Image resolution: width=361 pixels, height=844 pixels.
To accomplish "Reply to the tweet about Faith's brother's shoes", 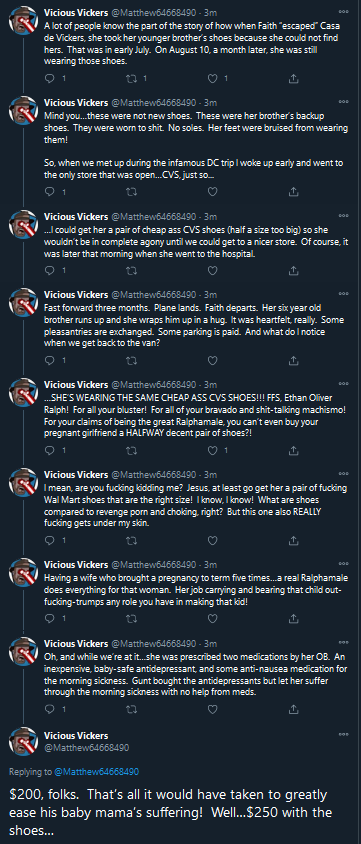I will click(x=49, y=79).
